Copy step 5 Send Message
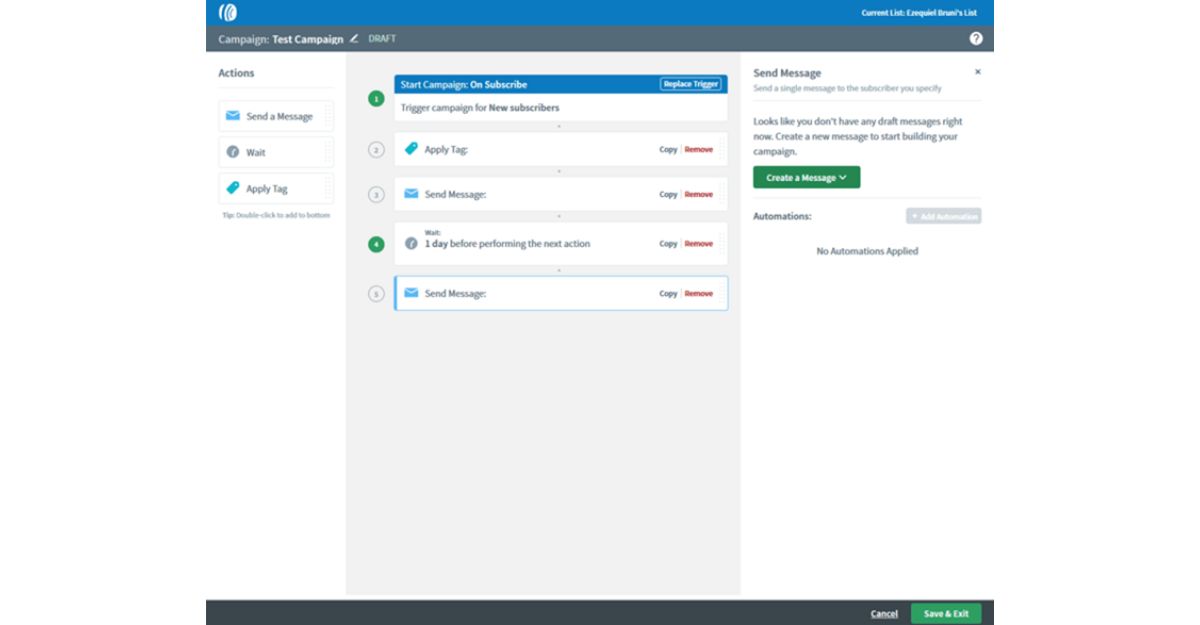This screenshot has width=1200, height=625. pyautogui.click(x=668, y=294)
